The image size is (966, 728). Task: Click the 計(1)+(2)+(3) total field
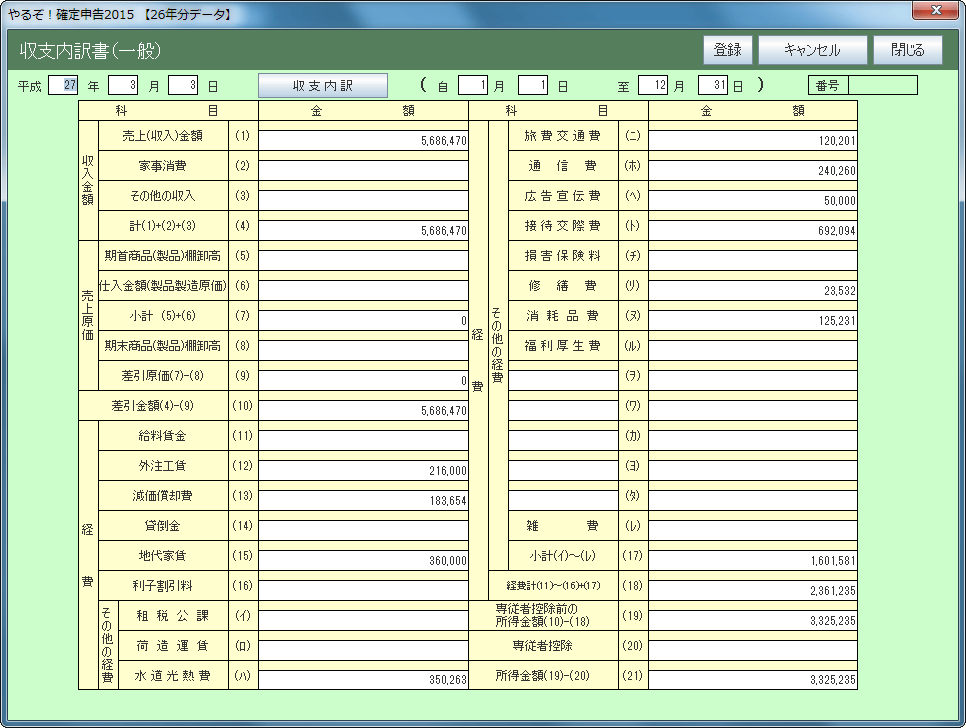click(x=363, y=230)
